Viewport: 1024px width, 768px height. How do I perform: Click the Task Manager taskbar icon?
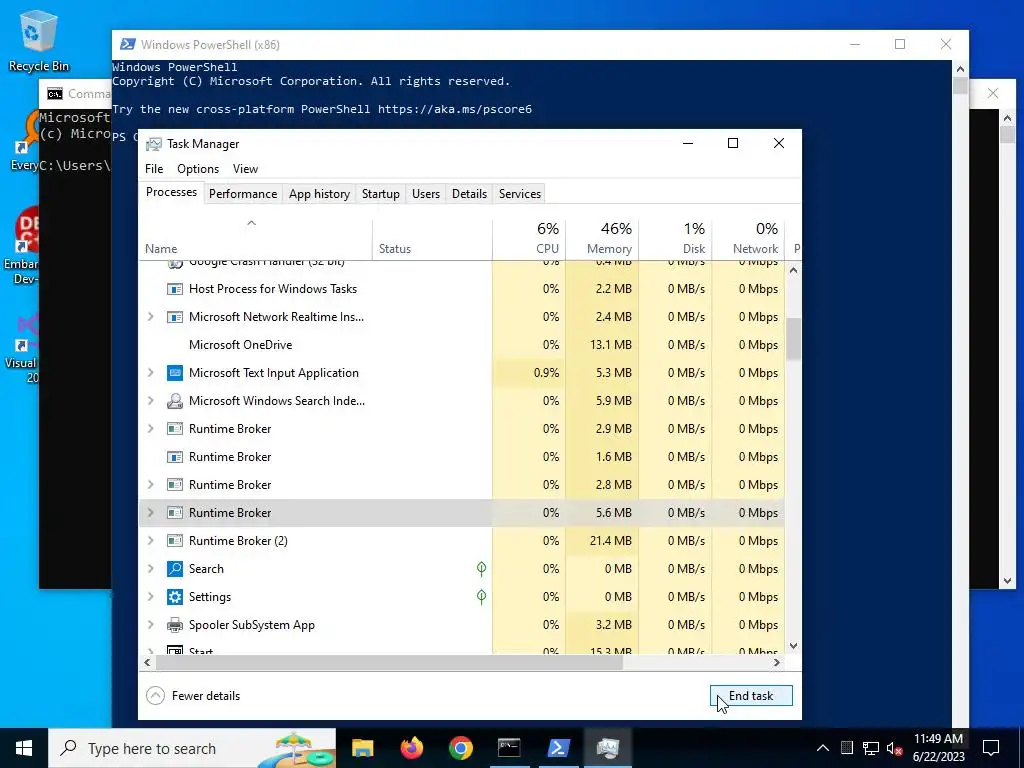[x=607, y=748]
